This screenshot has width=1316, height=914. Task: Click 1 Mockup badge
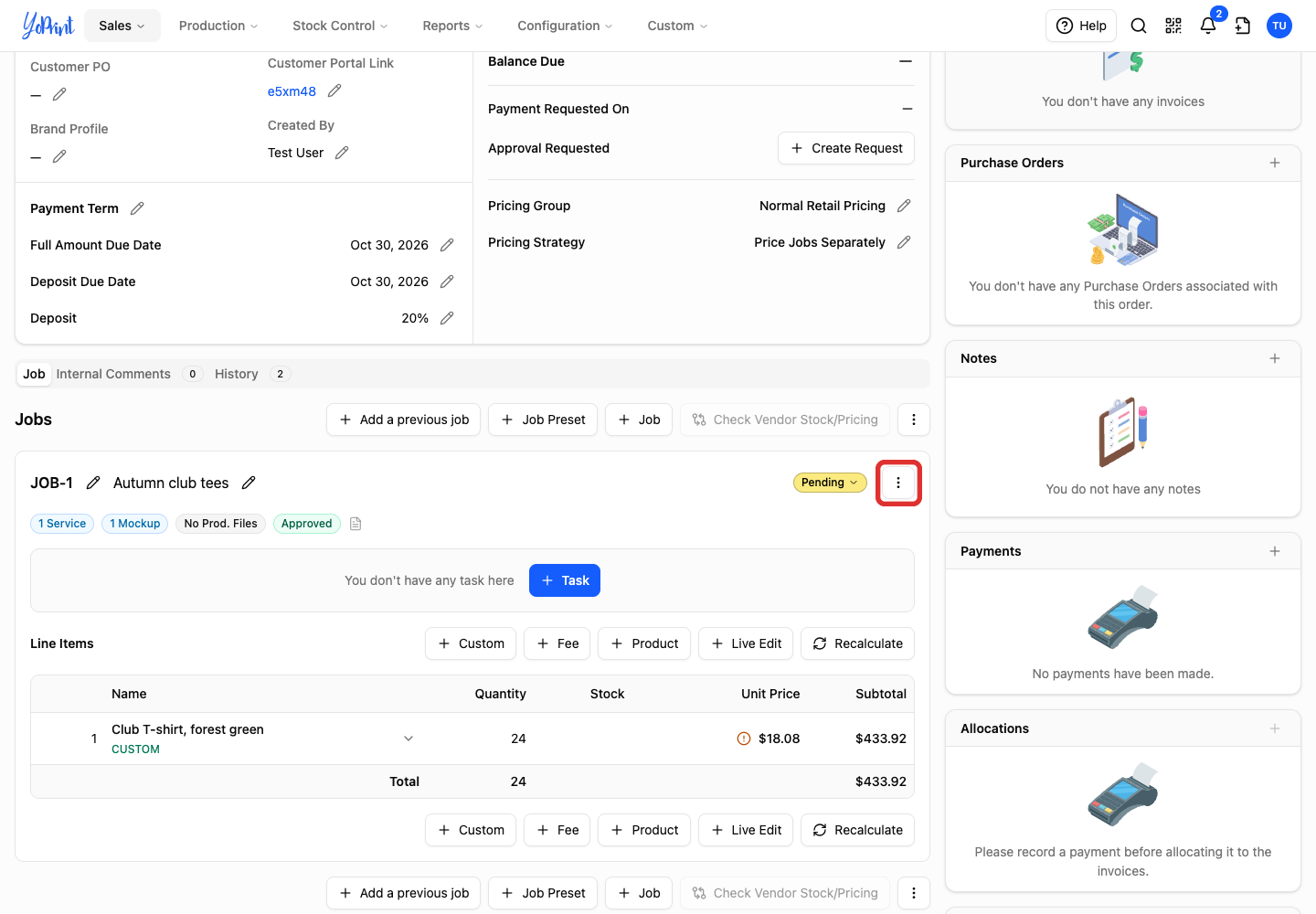(x=134, y=524)
